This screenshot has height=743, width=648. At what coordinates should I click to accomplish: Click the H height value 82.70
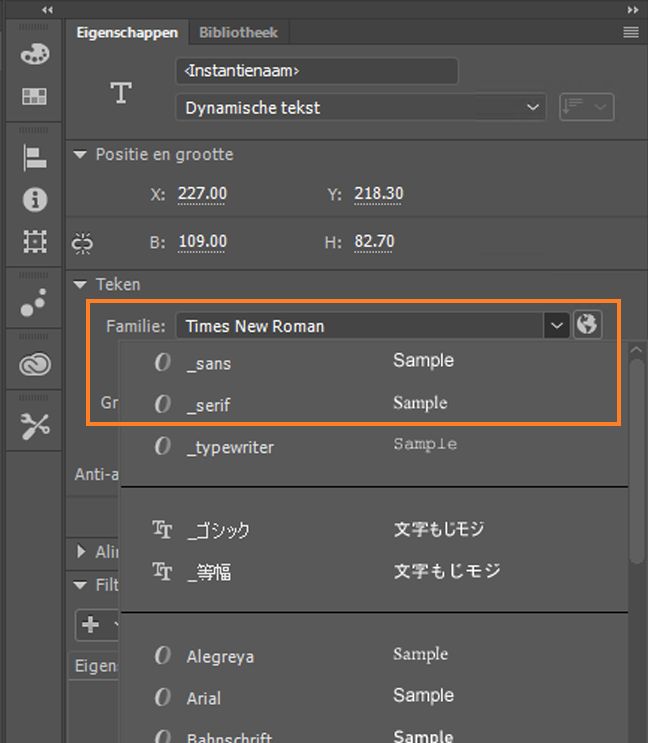(x=374, y=241)
